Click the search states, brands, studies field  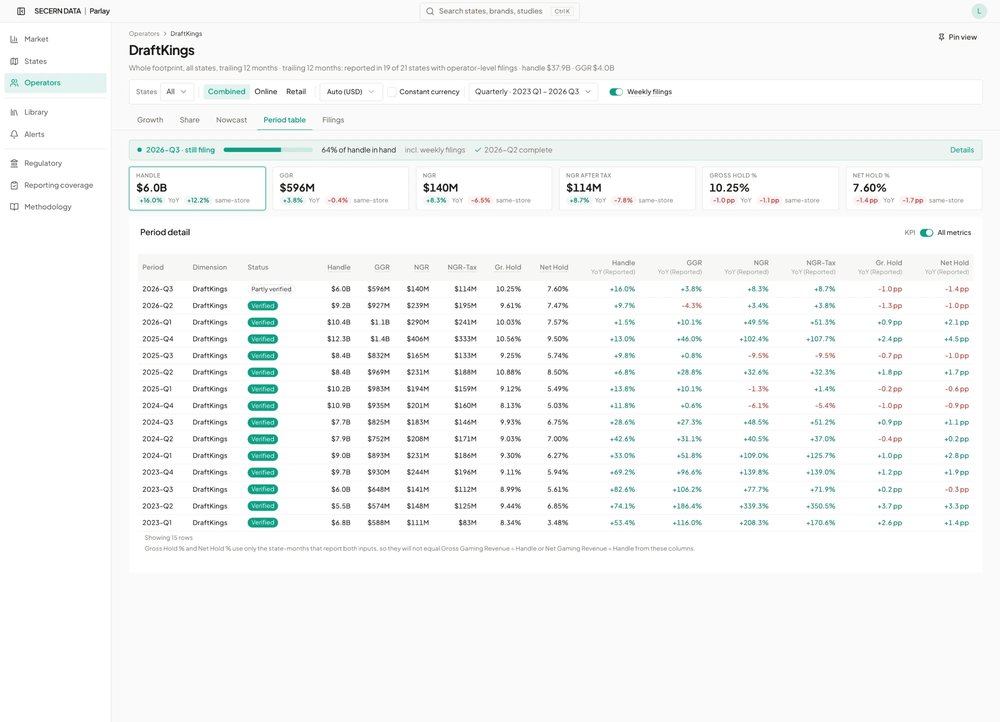(499, 11)
